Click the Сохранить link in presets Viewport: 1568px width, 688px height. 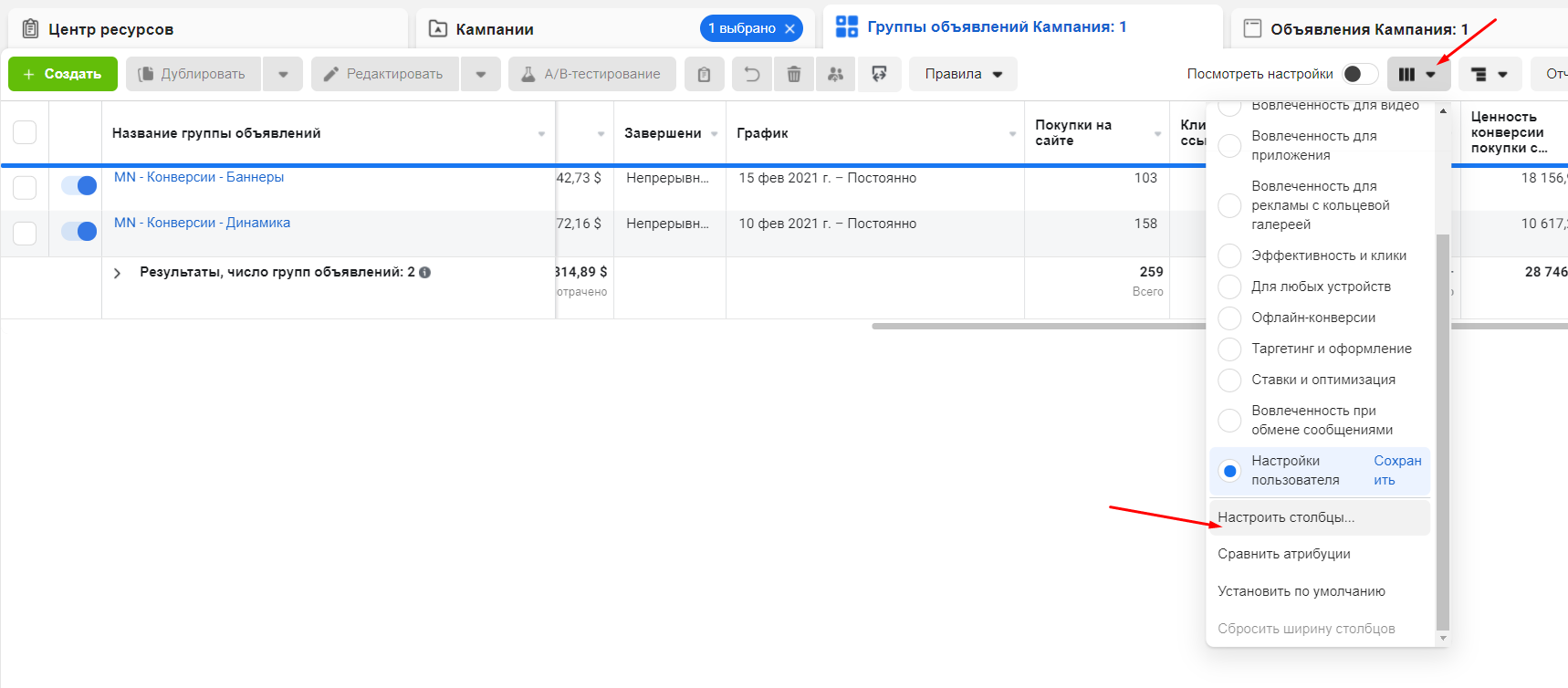(x=1397, y=471)
